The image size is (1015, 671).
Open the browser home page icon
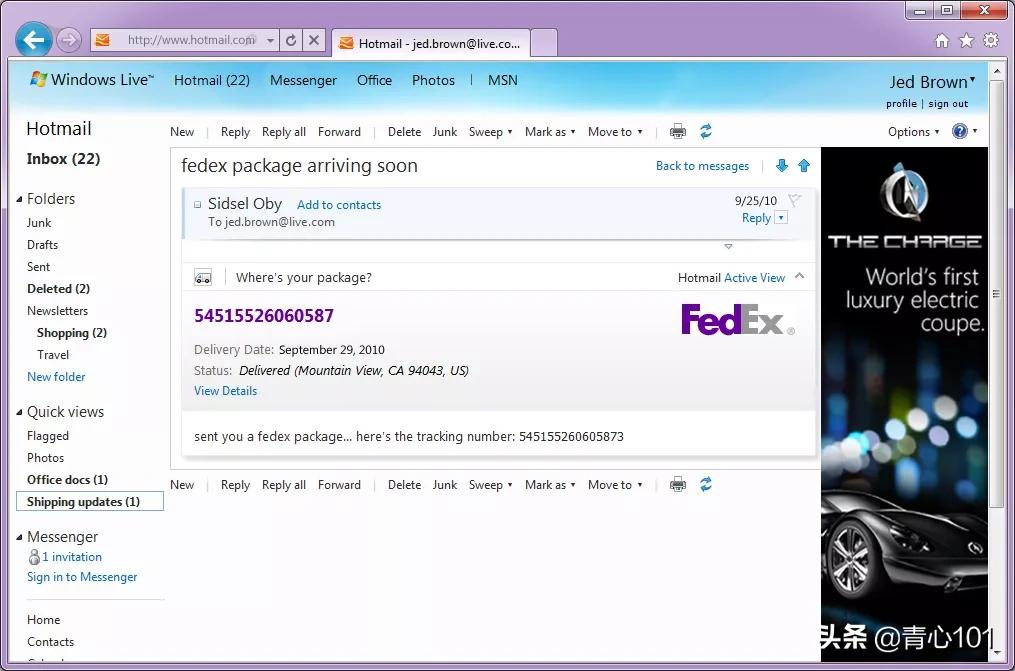tap(941, 41)
